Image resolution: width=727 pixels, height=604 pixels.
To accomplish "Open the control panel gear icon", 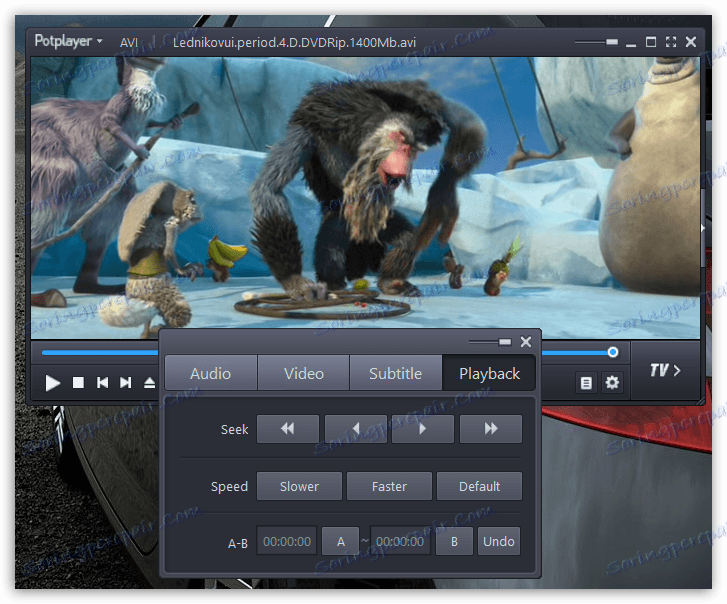I will pyautogui.click(x=612, y=383).
